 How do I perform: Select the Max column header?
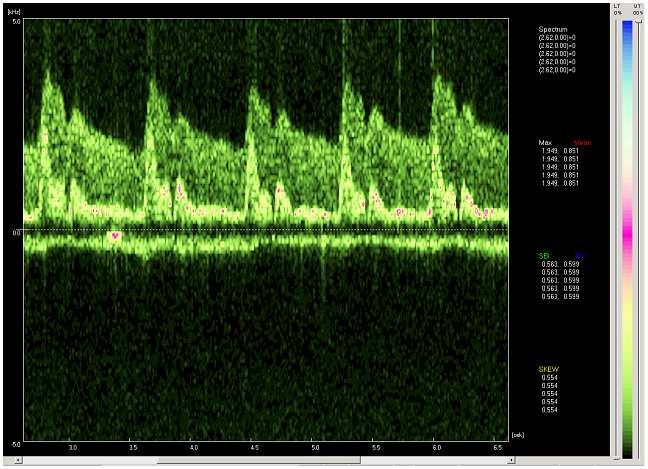[x=545, y=143]
